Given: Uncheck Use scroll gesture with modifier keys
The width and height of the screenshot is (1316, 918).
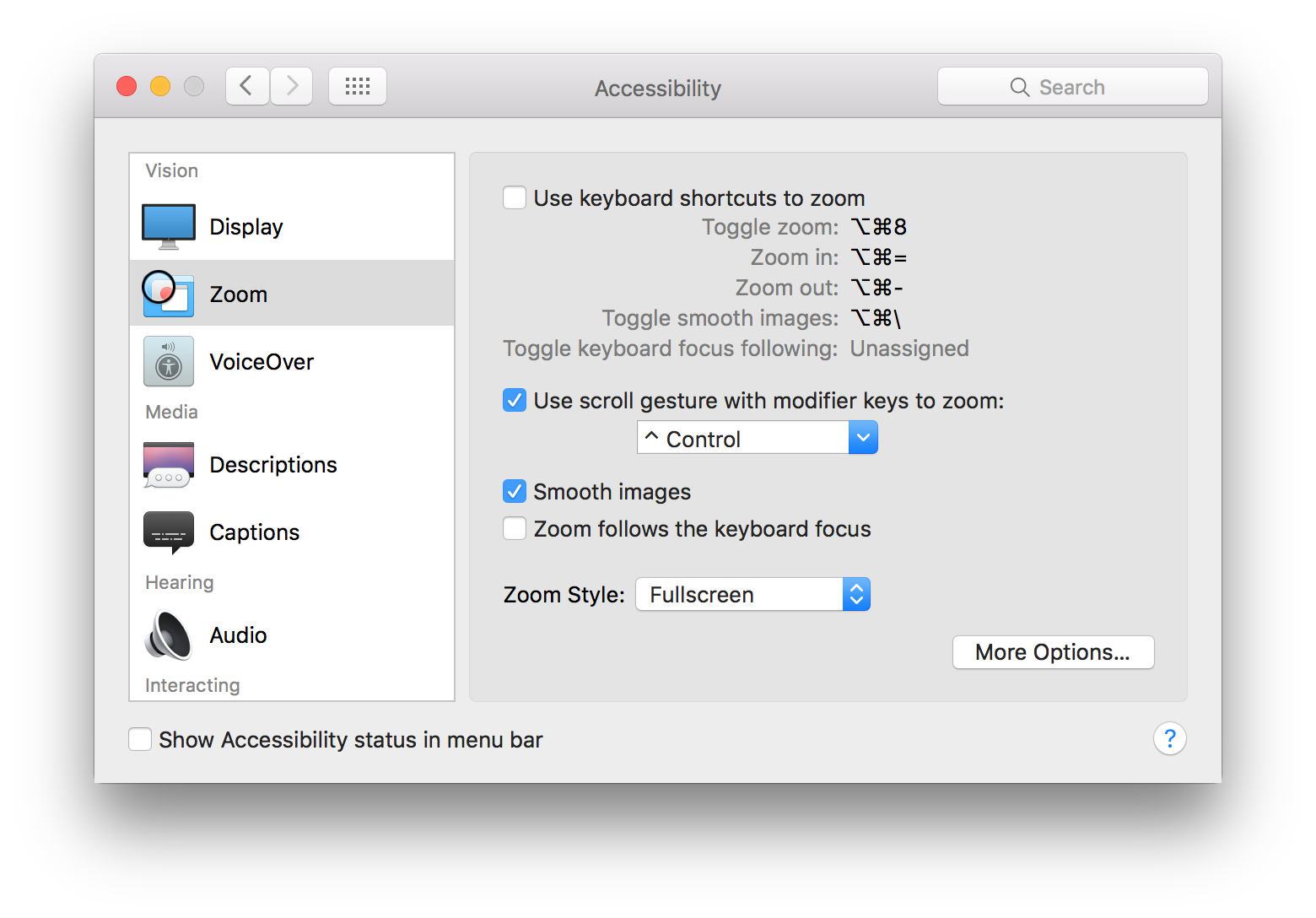Looking at the screenshot, I should pyautogui.click(x=515, y=400).
